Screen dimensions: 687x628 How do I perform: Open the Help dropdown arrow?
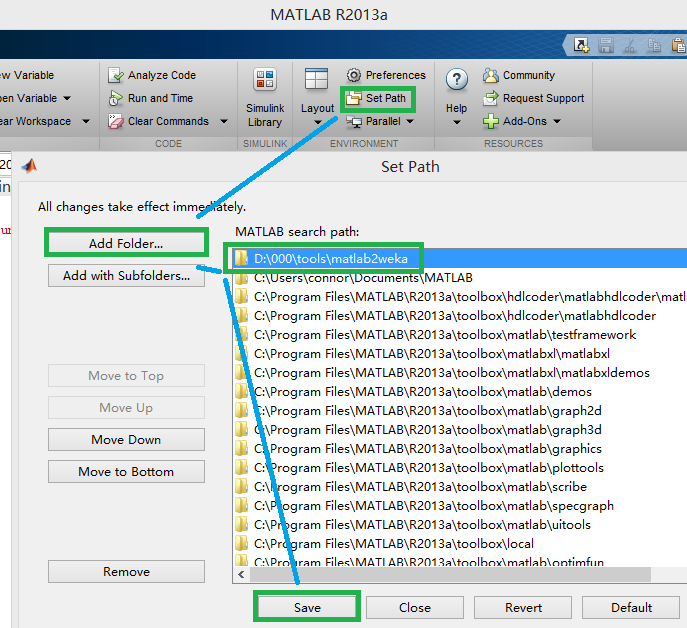tap(457, 122)
